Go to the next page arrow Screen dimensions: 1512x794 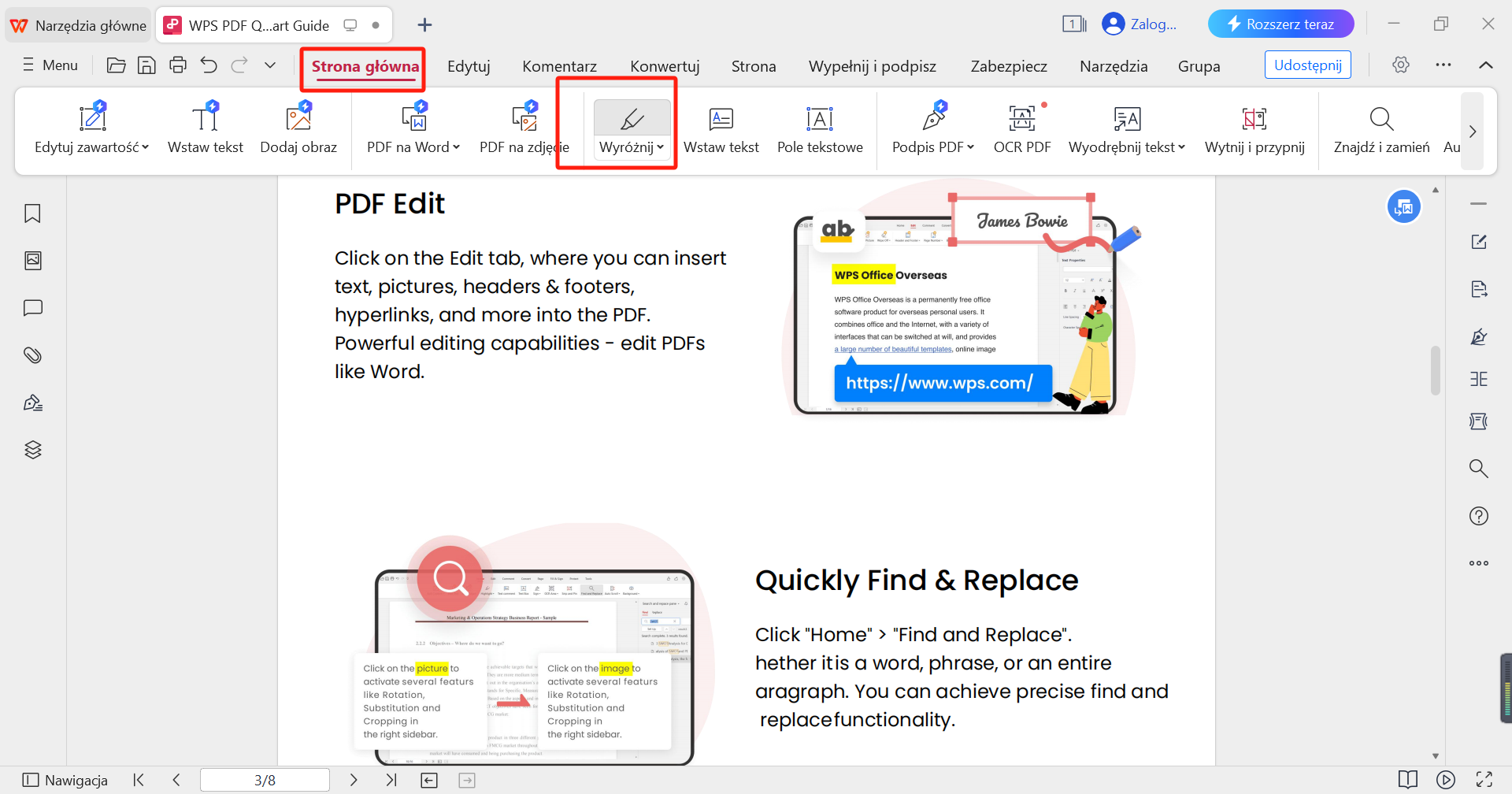354,780
